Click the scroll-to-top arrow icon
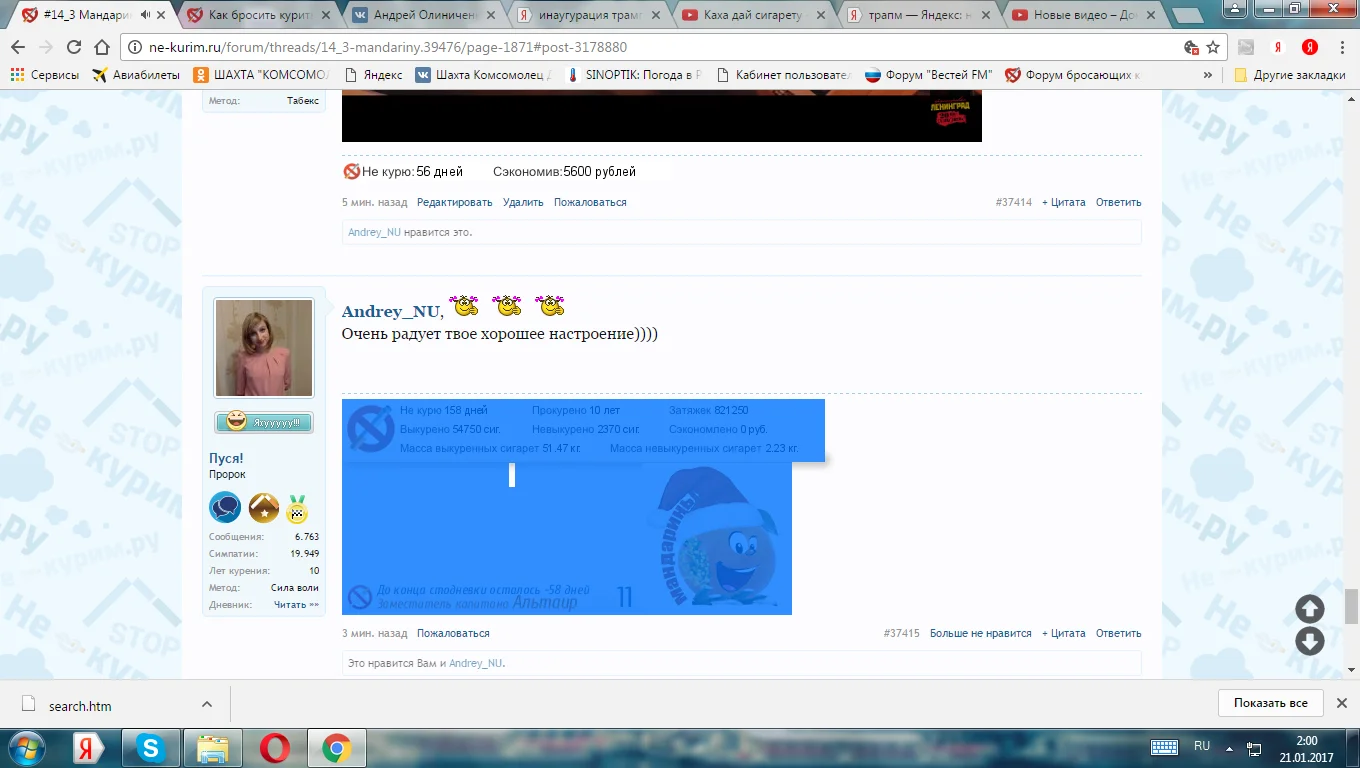Image resolution: width=1360 pixels, height=768 pixels. coord(1309,609)
